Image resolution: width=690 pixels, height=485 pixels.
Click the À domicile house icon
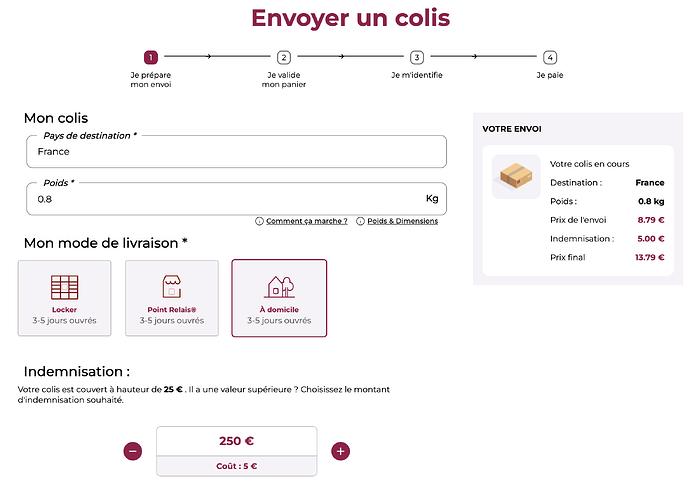[279, 287]
